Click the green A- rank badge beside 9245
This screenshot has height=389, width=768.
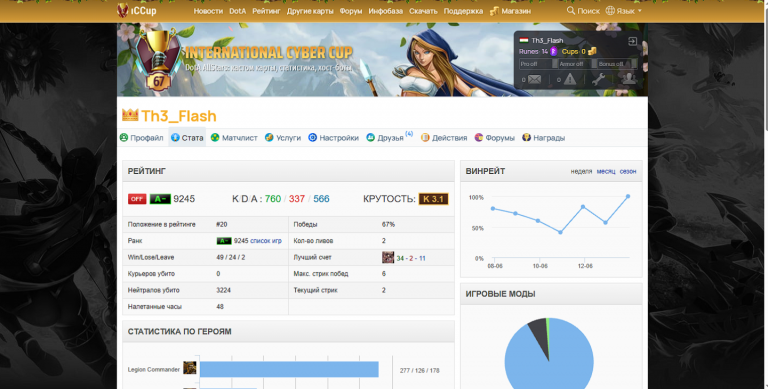click(160, 199)
